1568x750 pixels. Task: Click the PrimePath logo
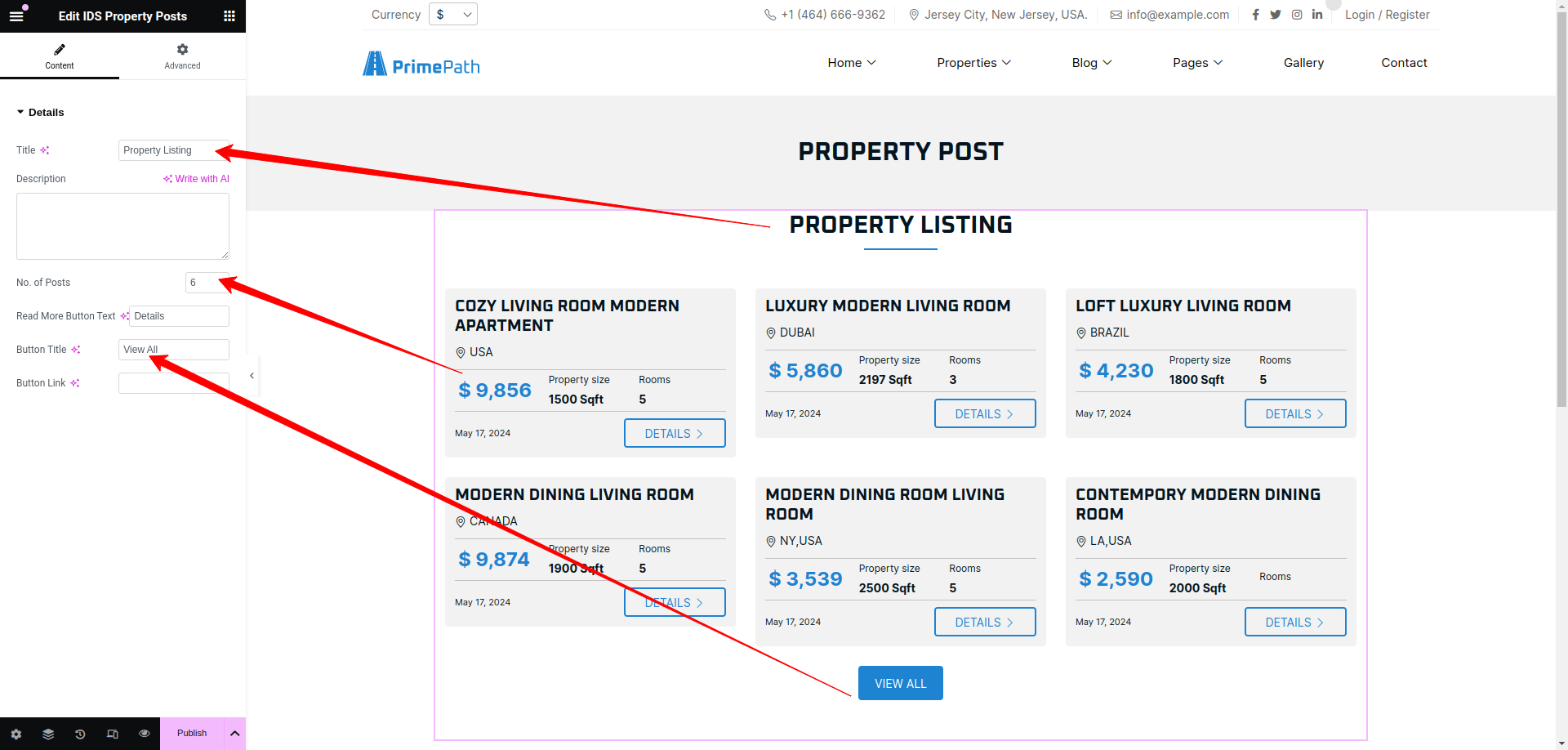pos(421,64)
